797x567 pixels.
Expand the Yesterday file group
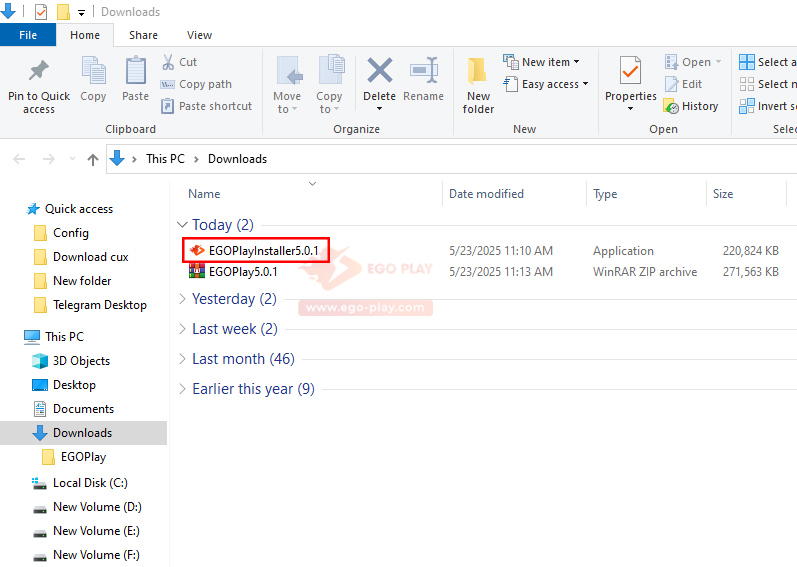[x=181, y=299]
